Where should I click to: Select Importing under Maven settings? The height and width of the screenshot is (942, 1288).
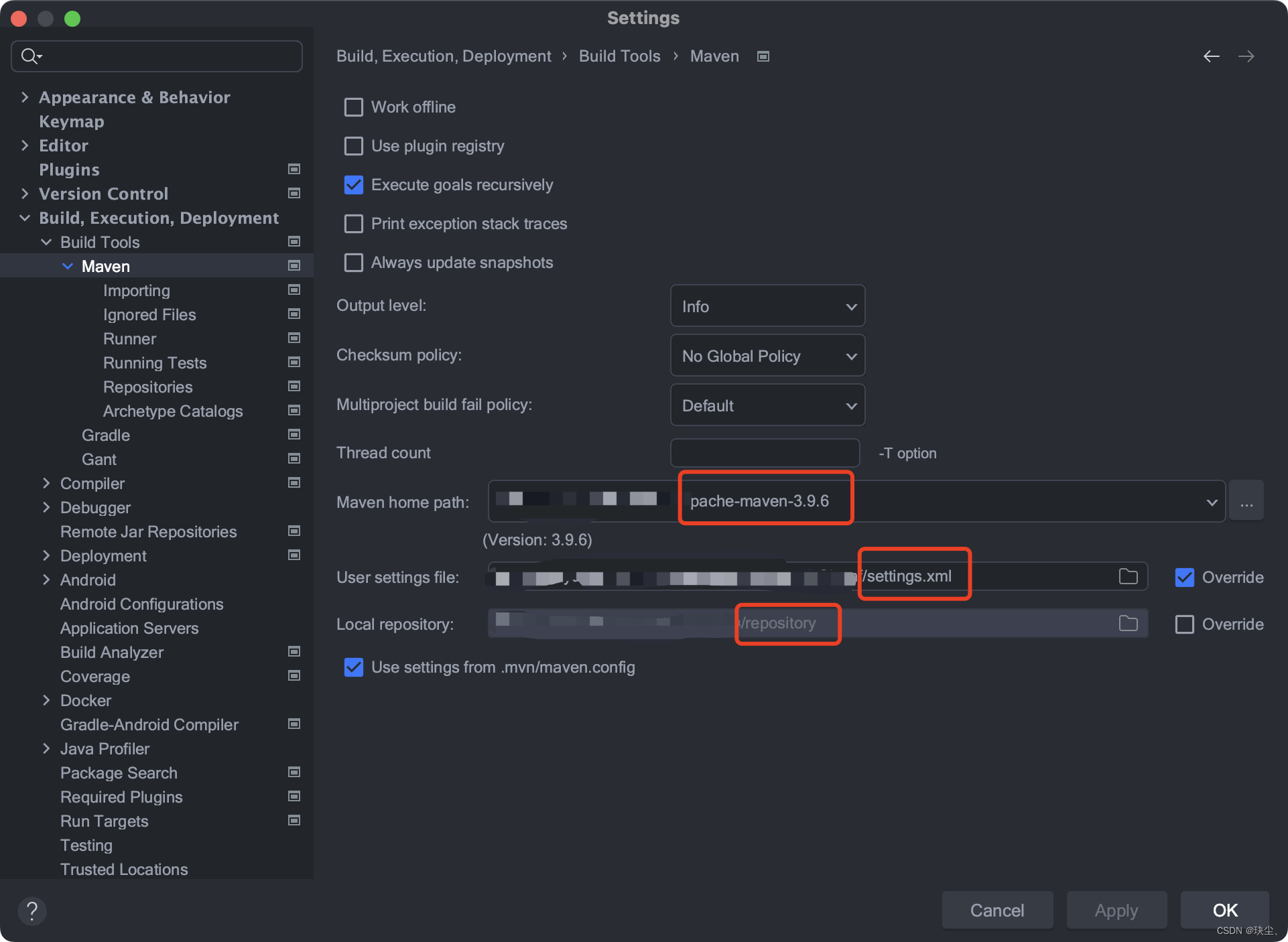coord(136,291)
